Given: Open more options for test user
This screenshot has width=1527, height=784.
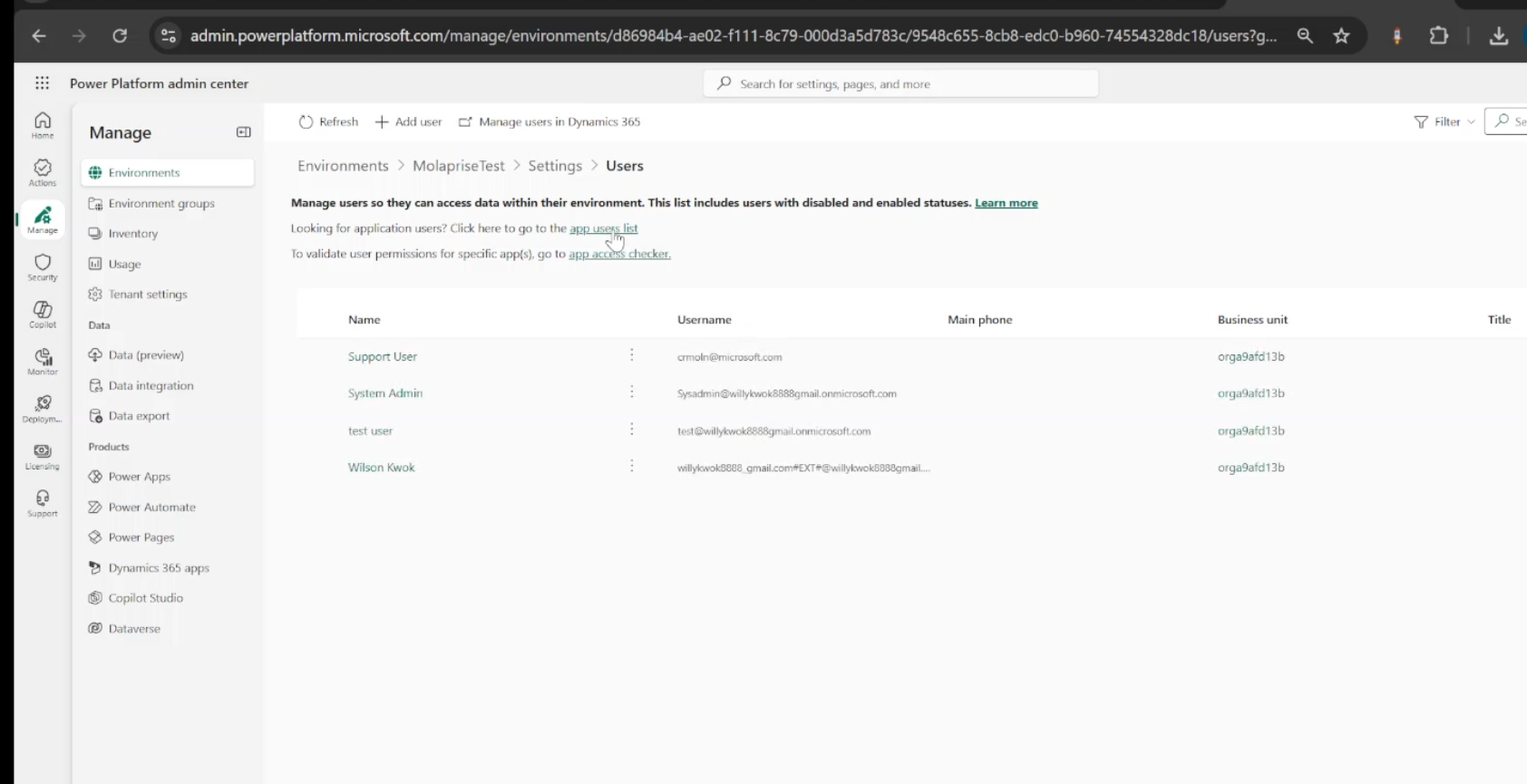Looking at the screenshot, I should (x=632, y=430).
